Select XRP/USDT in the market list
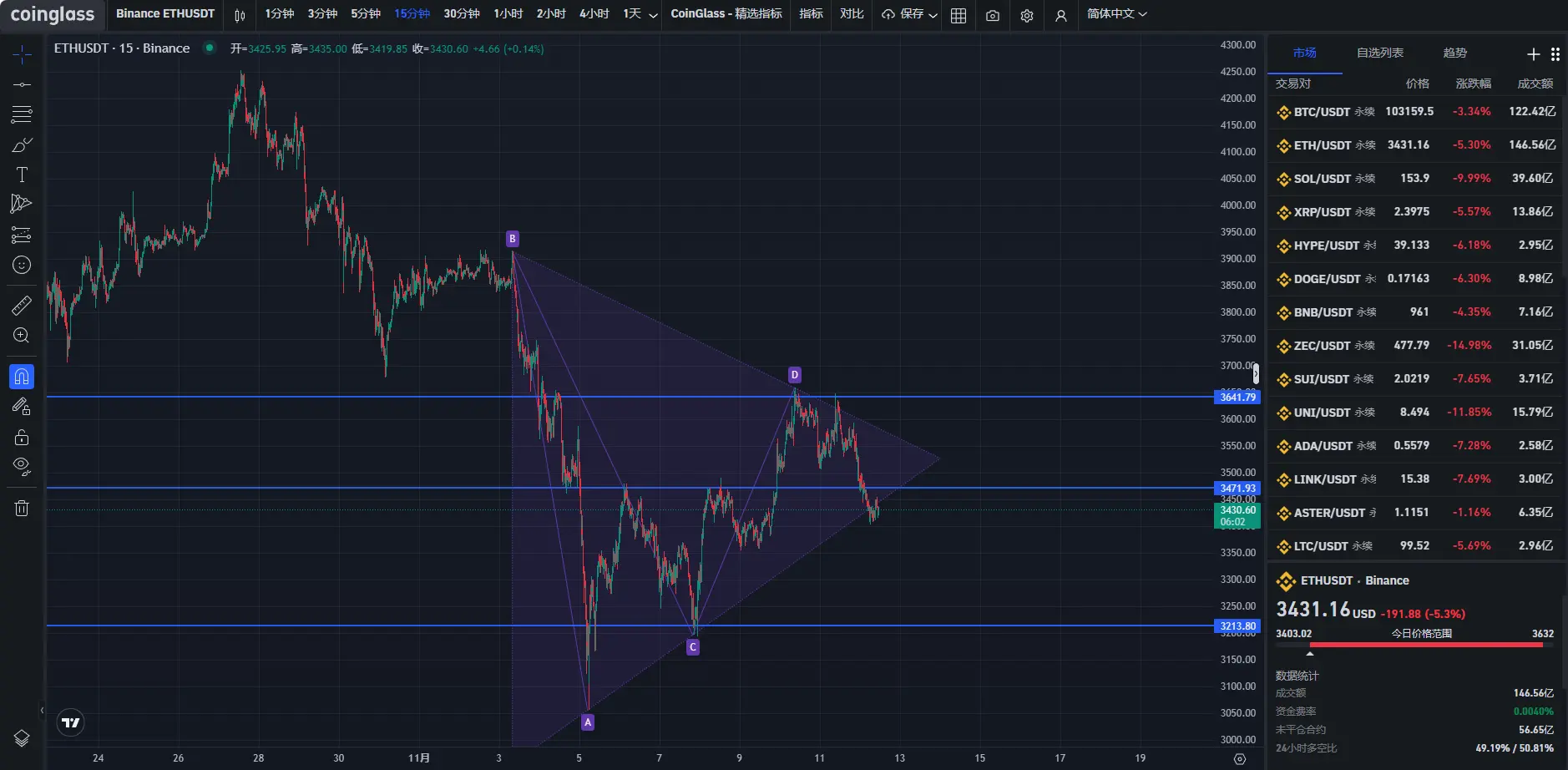The height and width of the screenshot is (770, 1568). [1415, 212]
